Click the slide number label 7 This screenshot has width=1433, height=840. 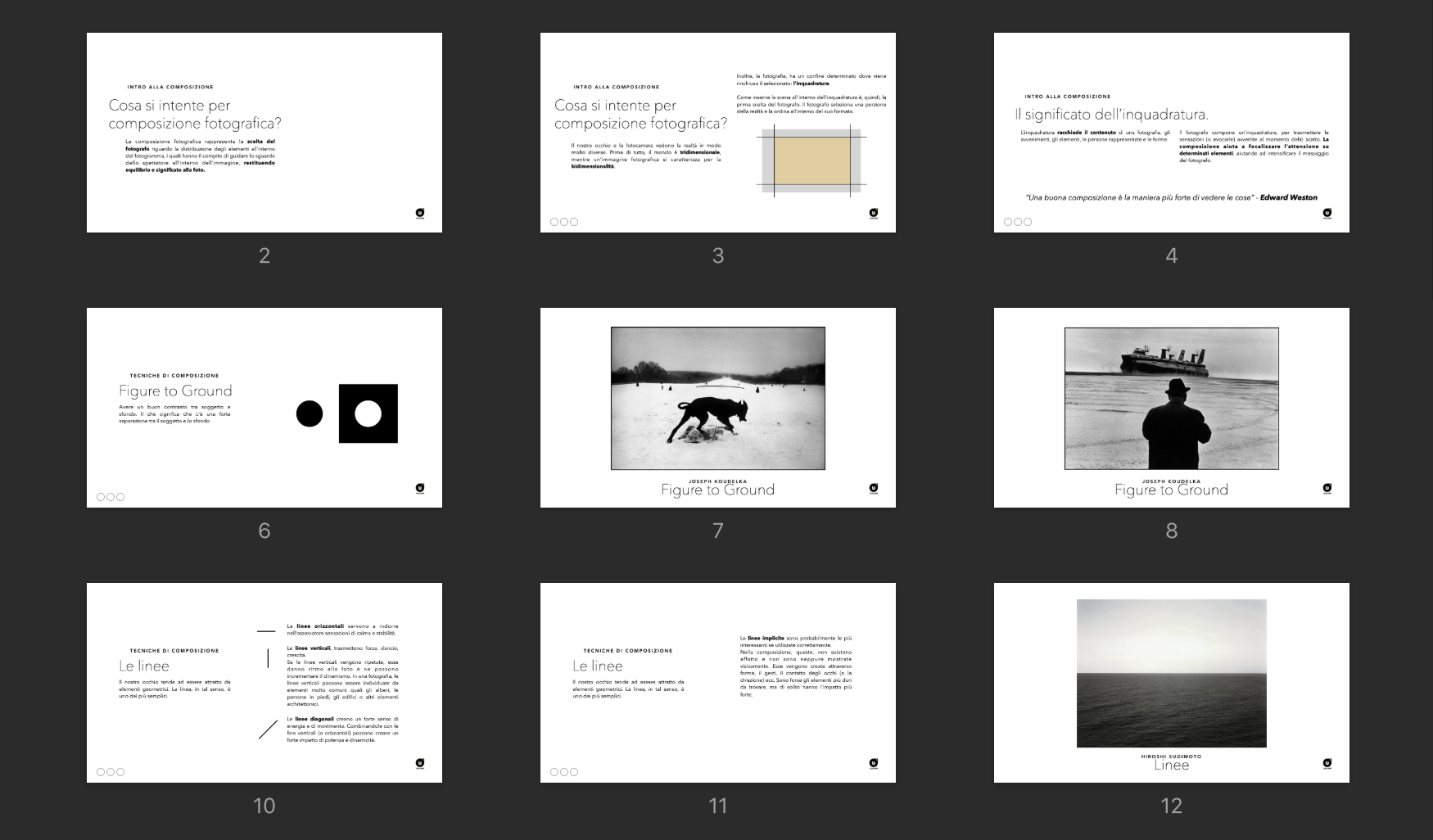718,531
